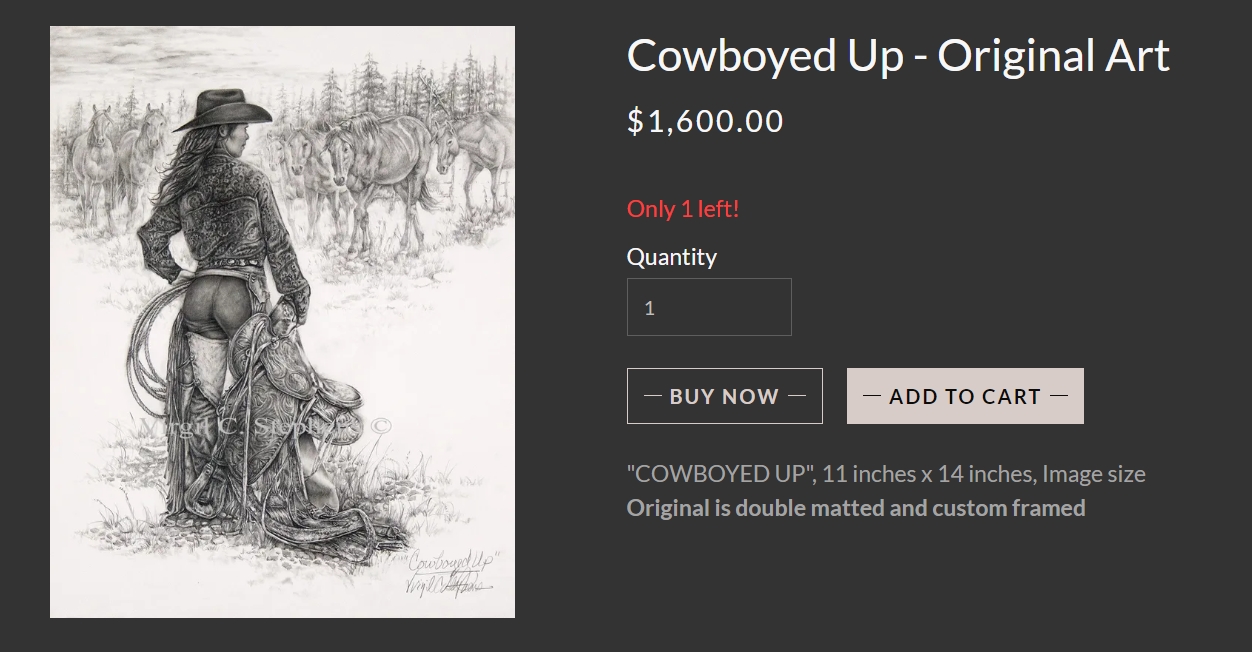This screenshot has height=652, width=1252.
Task: Click the '11 inches x 14 inches' description line
Action: 886,474
